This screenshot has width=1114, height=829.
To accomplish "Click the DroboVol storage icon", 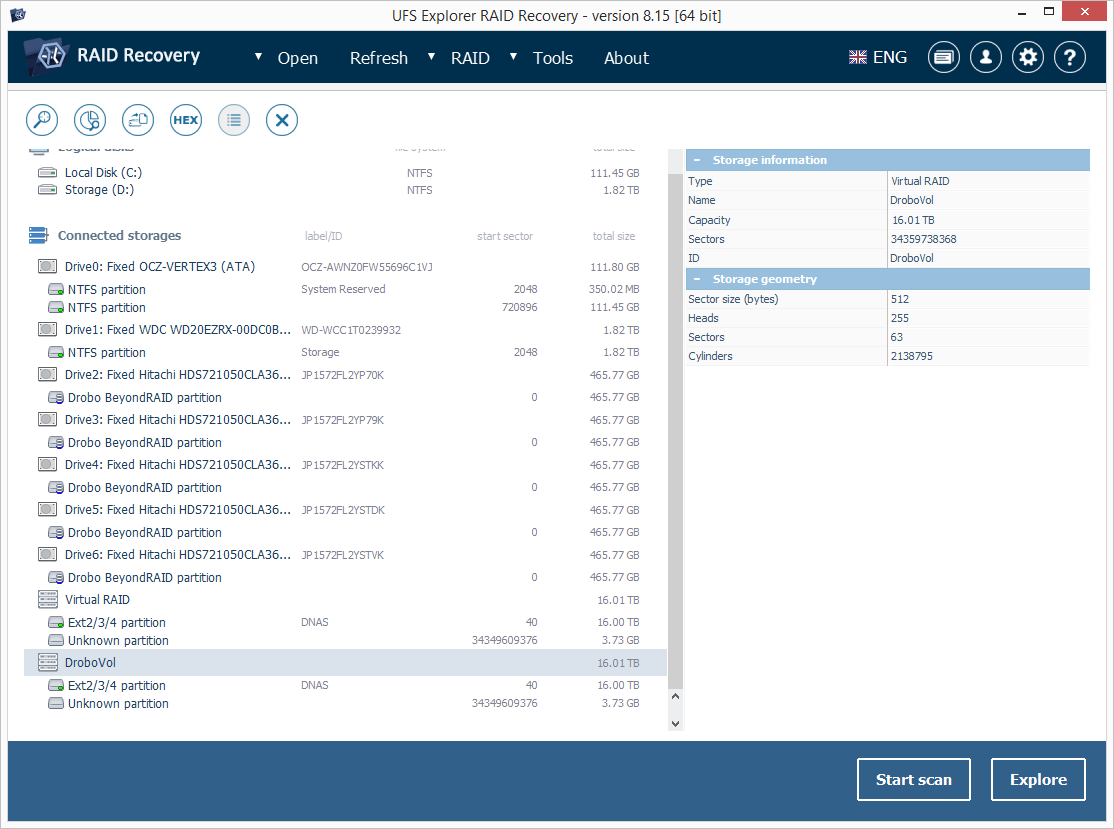I will click(48, 663).
